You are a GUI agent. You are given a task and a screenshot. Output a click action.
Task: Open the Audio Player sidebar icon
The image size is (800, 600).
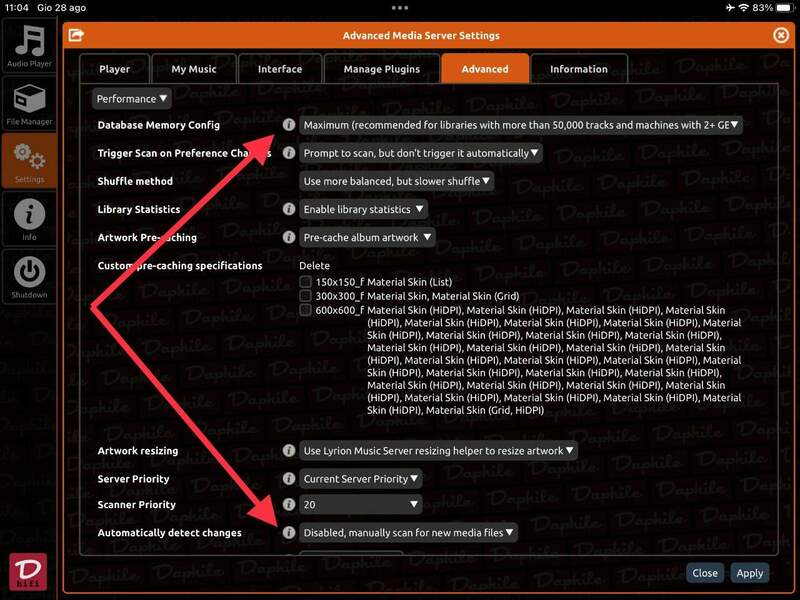tap(29, 46)
